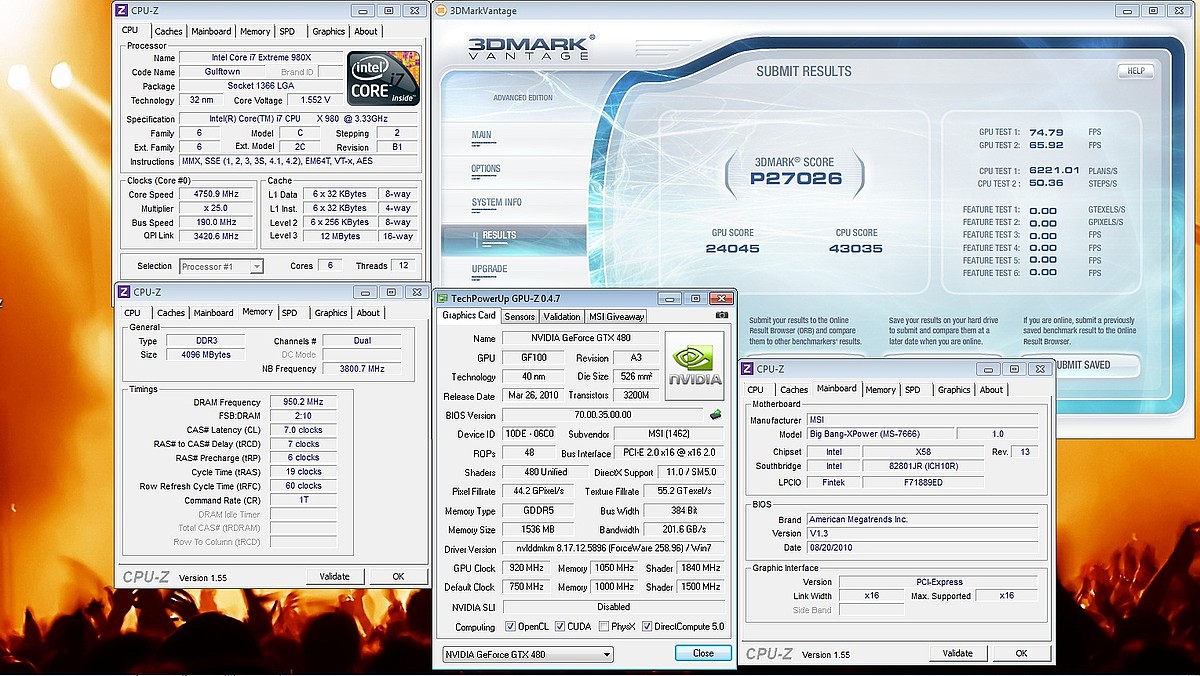Click the Core Speed field 4750.9 MHz

pyautogui.click(x=218, y=195)
